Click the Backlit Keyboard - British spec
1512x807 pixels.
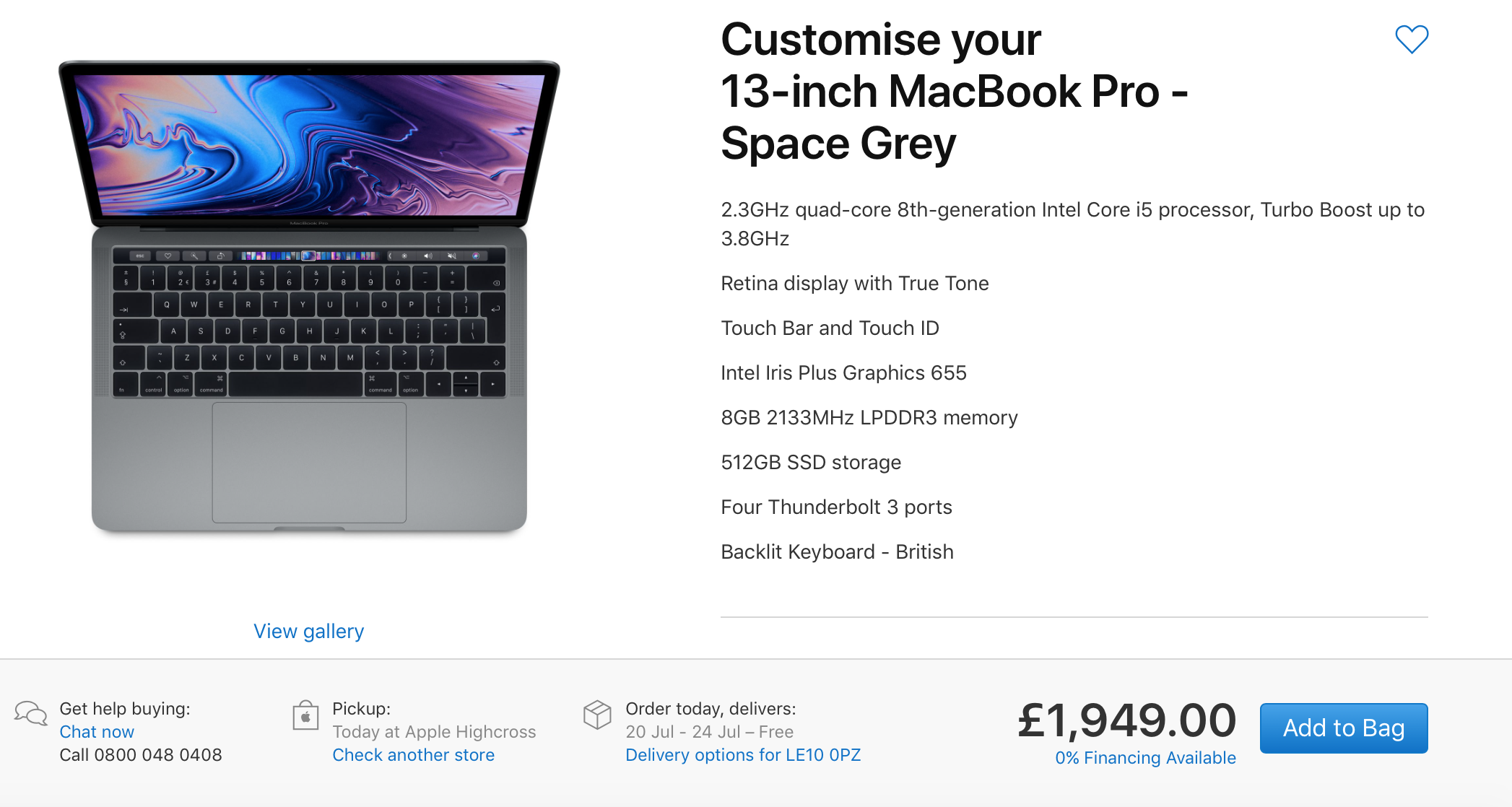(837, 551)
